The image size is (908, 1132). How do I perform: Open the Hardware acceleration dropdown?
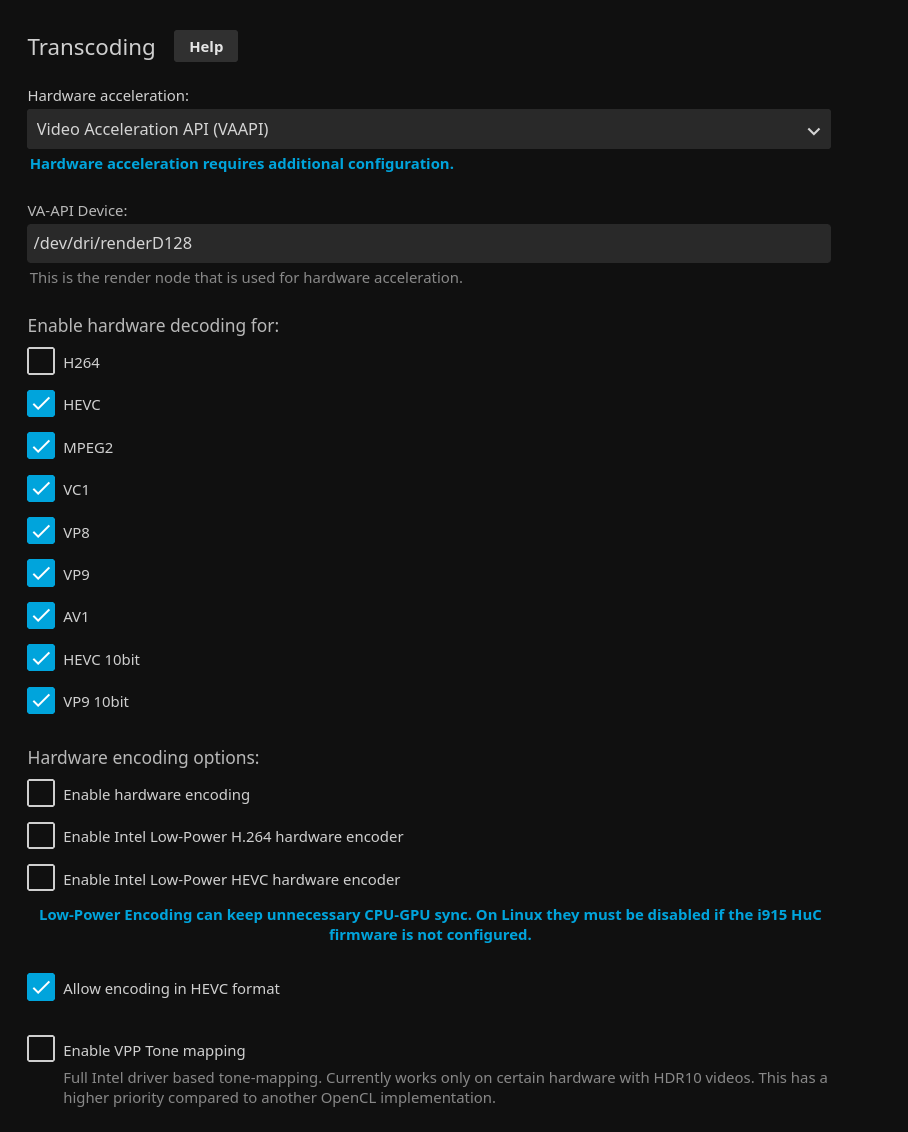pyautogui.click(x=428, y=129)
